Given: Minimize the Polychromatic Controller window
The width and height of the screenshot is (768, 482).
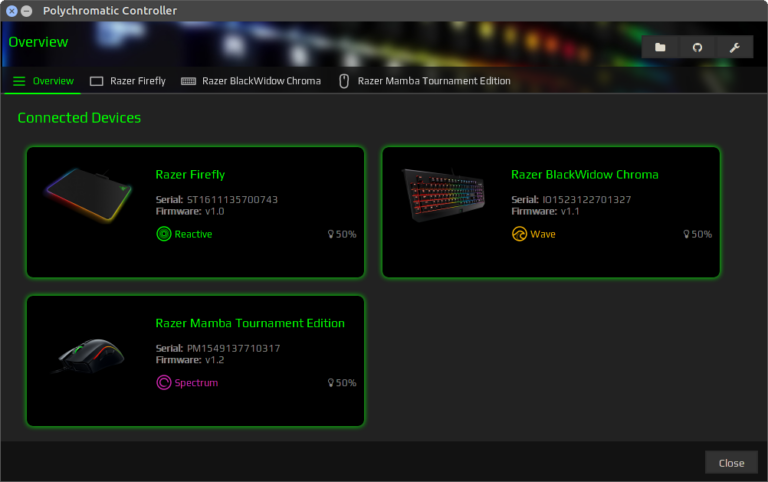Looking at the screenshot, I should coord(27,11).
